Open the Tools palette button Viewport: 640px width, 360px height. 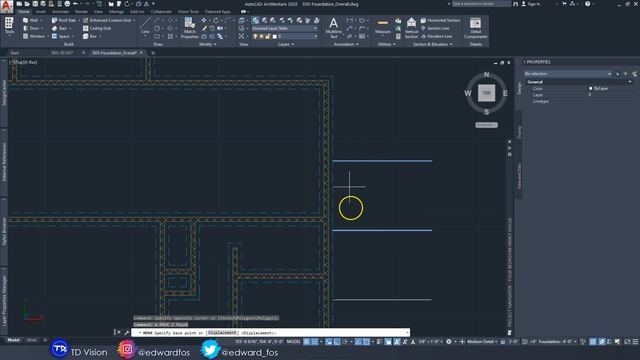pyautogui.click(x=9, y=26)
